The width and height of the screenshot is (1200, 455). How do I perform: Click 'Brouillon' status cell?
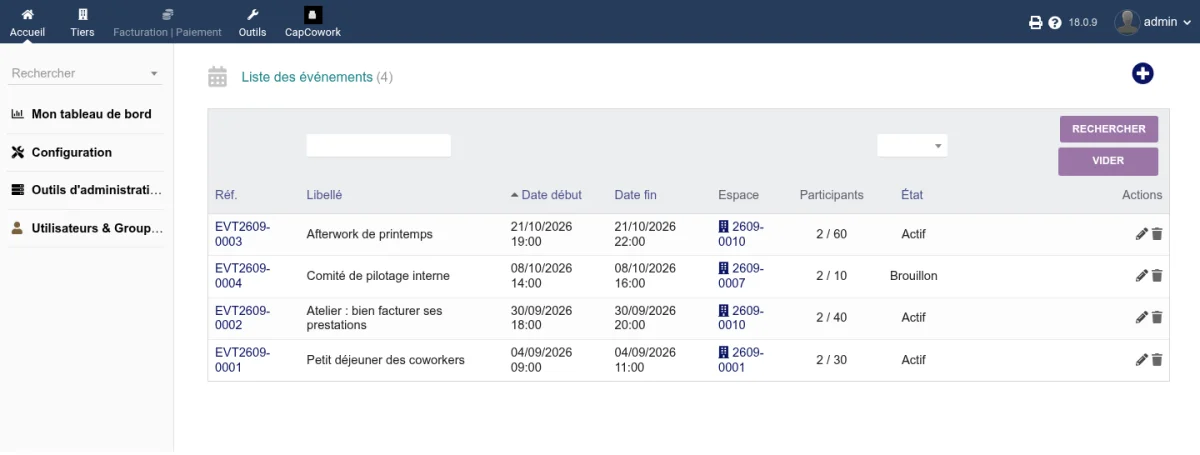click(x=914, y=276)
